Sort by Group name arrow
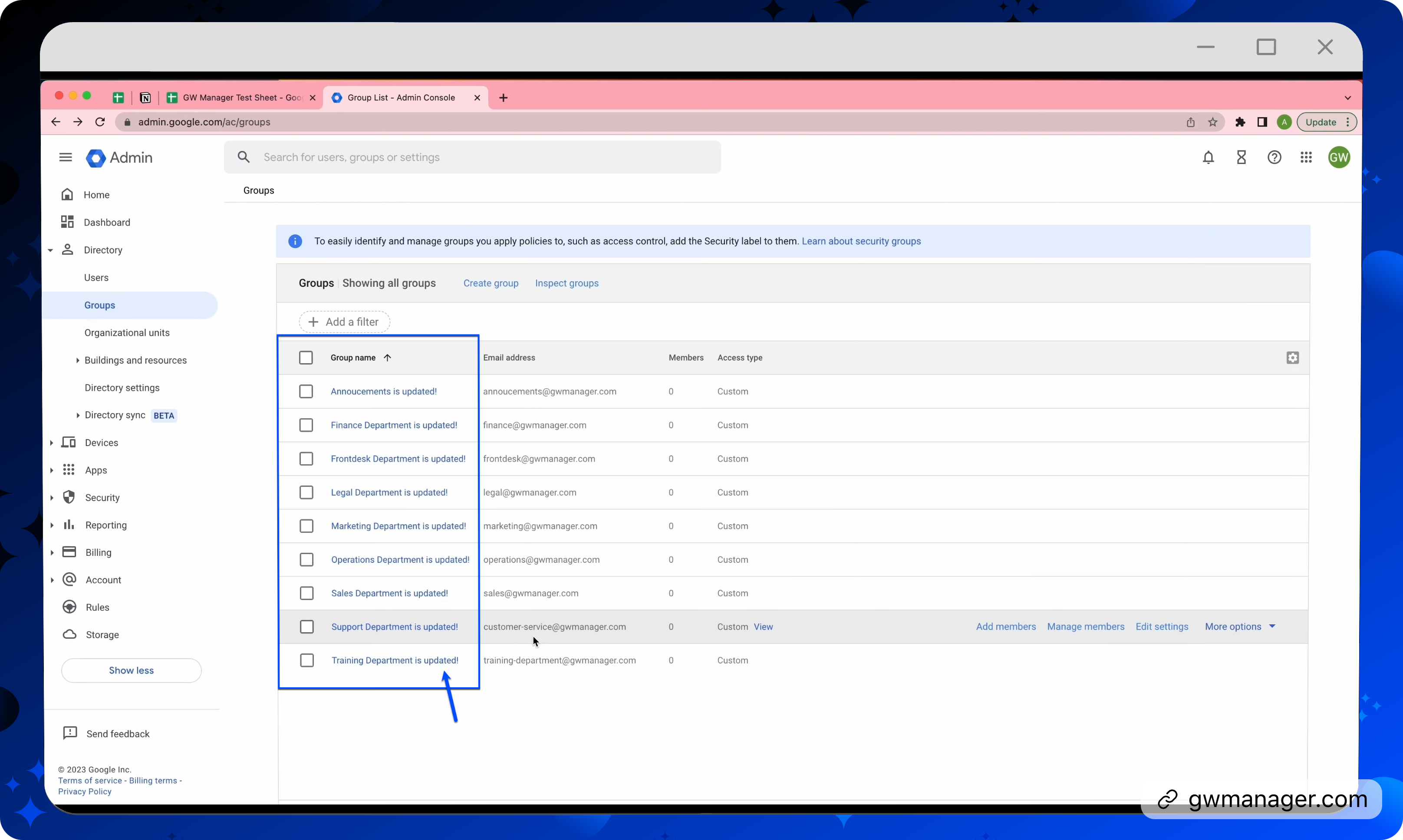 click(x=387, y=358)
